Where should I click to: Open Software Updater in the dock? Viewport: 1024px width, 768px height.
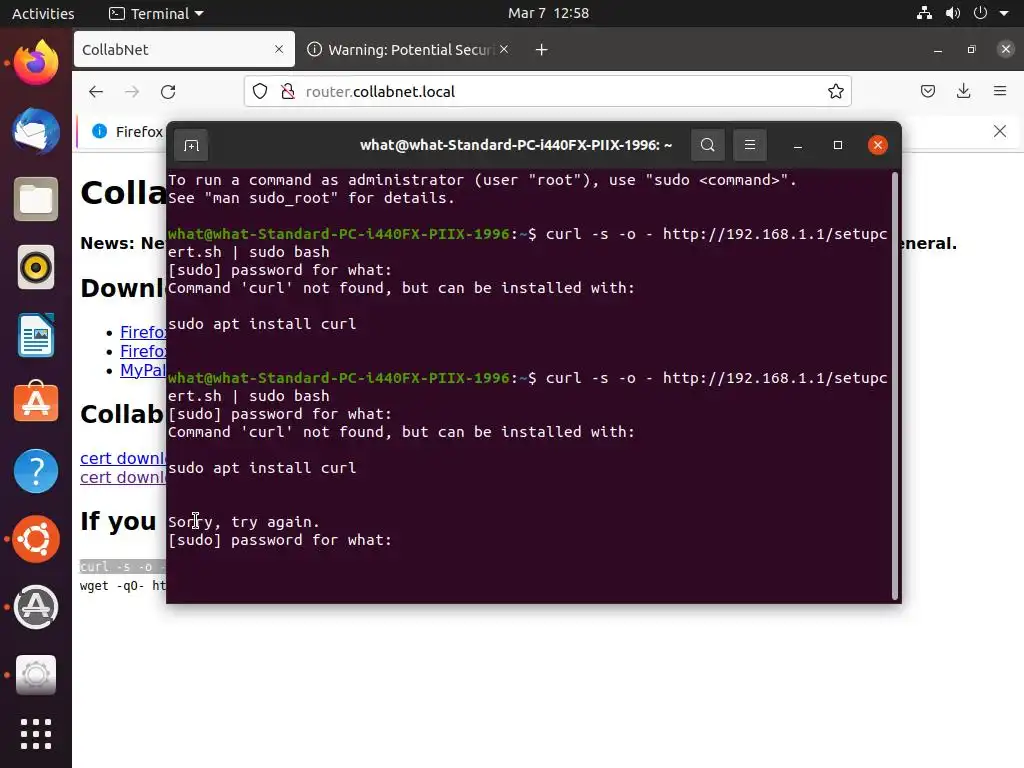pos(36,607)
